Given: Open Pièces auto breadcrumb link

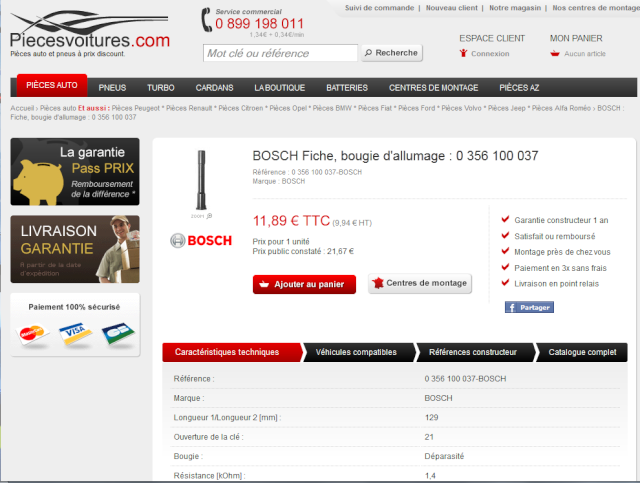Looking at the screenshot, I should (x=58, y=108).
